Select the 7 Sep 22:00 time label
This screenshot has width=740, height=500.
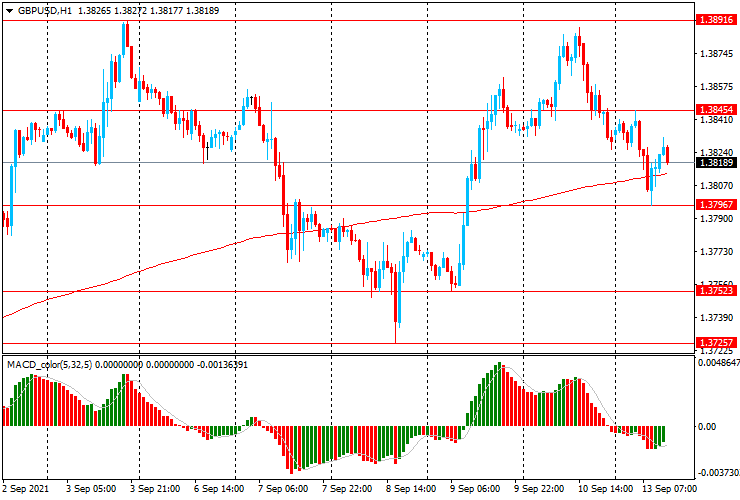pos(347,489)
